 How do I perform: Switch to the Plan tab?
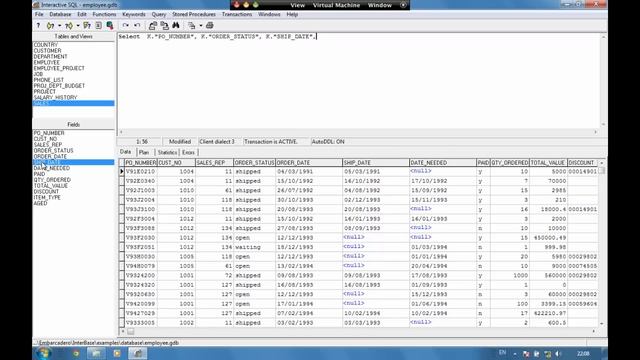144,152
